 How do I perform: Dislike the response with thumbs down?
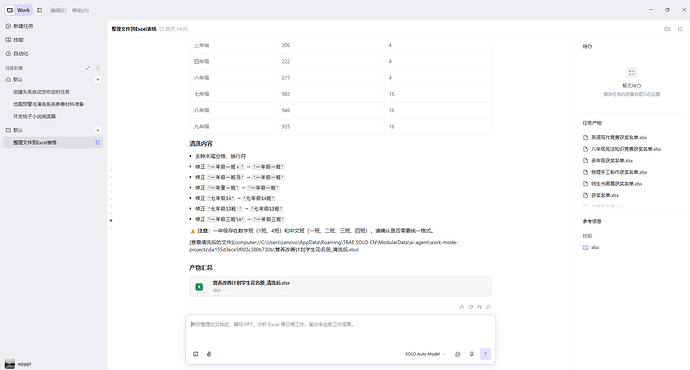click(x=470, y=307)
